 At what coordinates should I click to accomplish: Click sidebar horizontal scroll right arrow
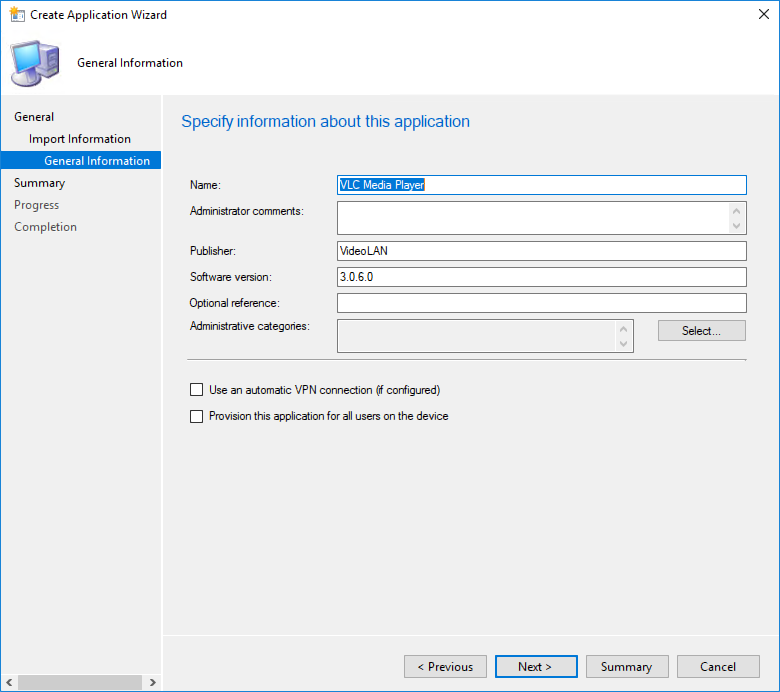(153, 682)
